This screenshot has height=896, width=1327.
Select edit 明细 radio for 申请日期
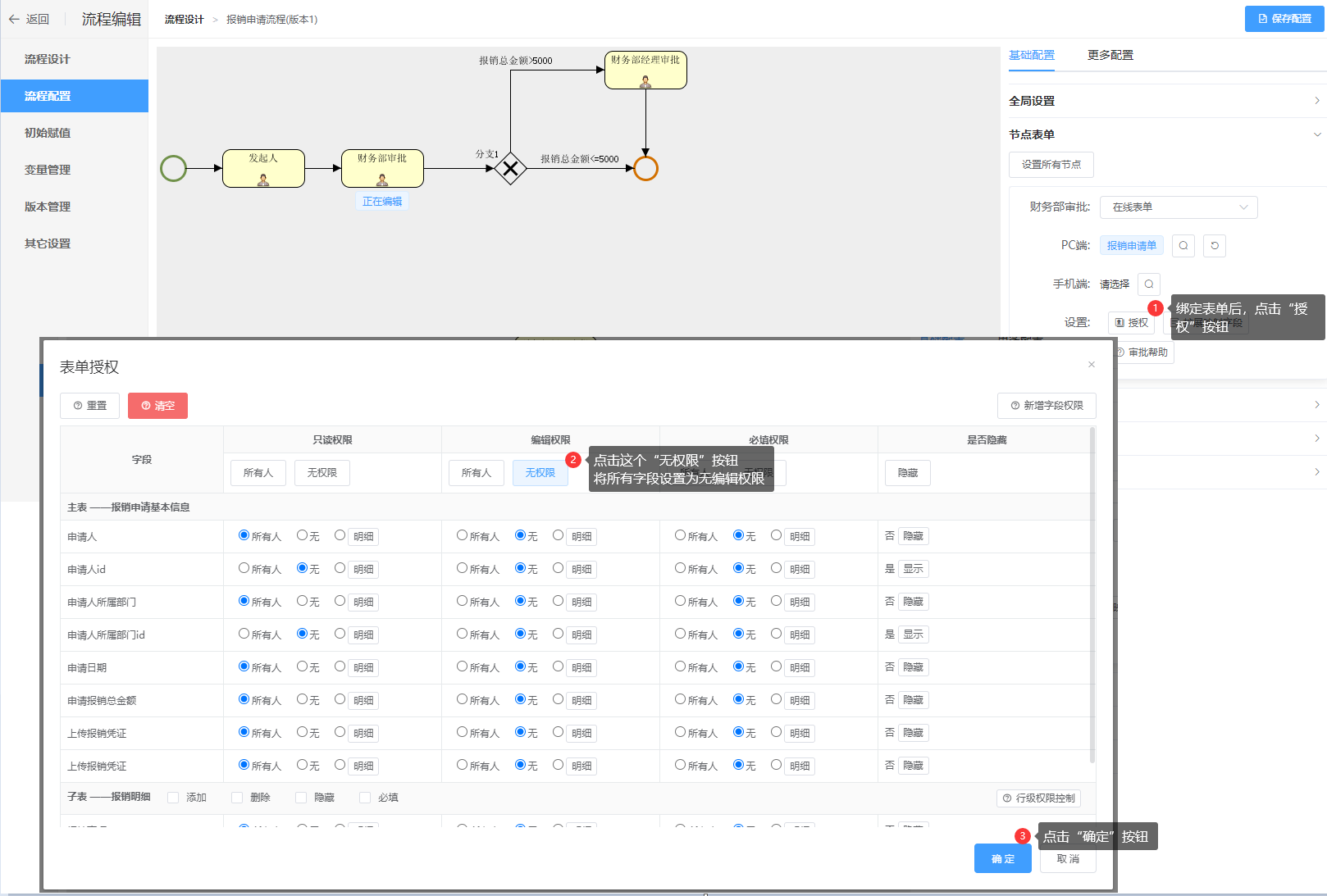click(559, 666)
